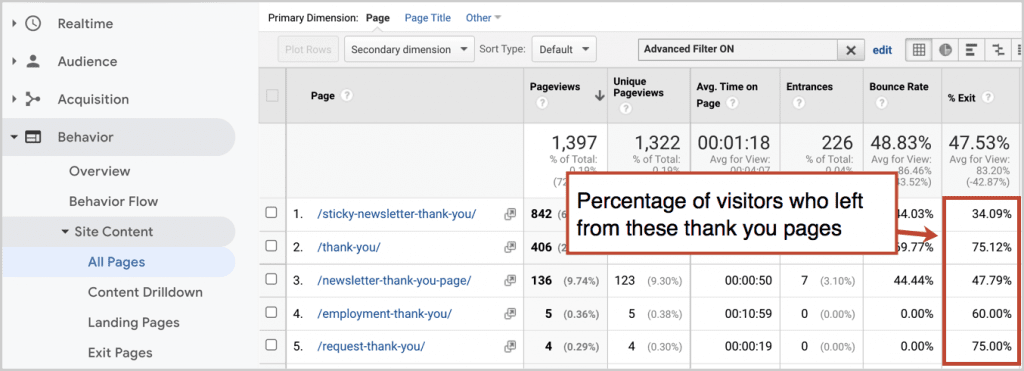Open Content Drilldown report
Image resolution: width=1024 pixels, height=371 pixels.
(x=145, y=292)
